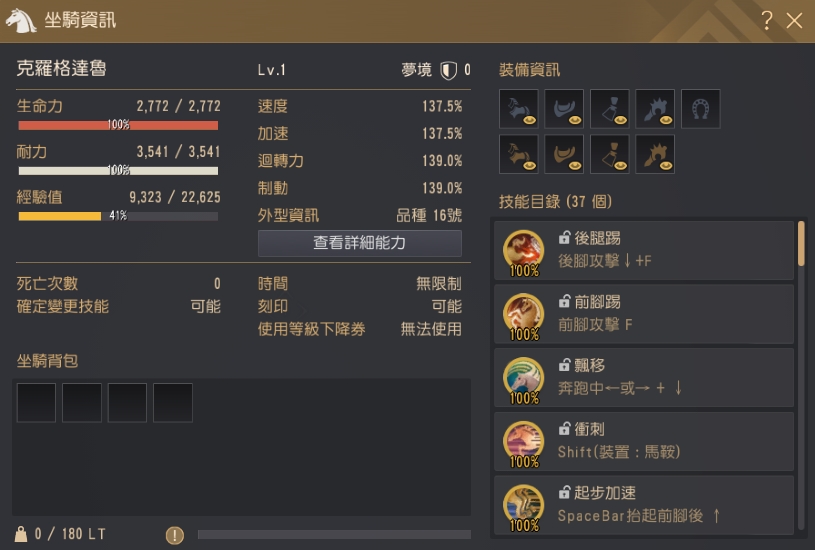Click the 經驗值 progress bar
Viewport: 815px width, 550px height.
tap(118, 216)
